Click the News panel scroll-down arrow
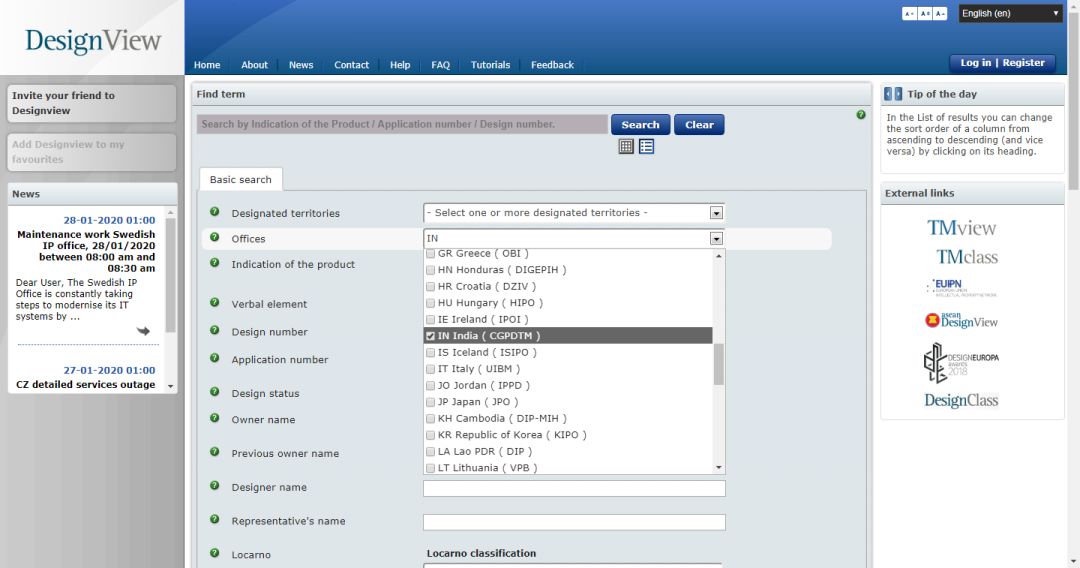1080x568 pixels. pyautogui.click(x=171, y=386)
